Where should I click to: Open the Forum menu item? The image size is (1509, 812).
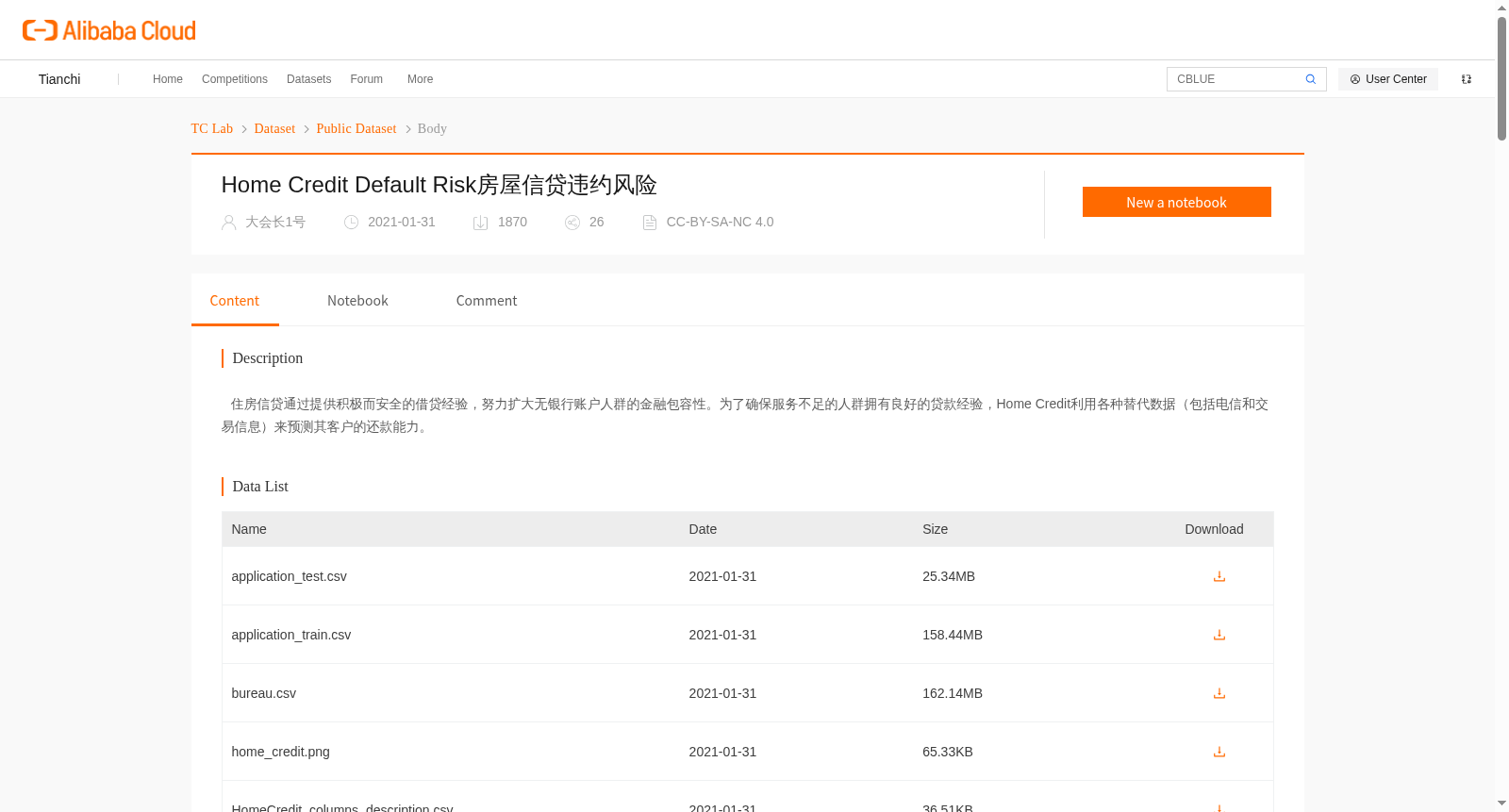[367, 79]
